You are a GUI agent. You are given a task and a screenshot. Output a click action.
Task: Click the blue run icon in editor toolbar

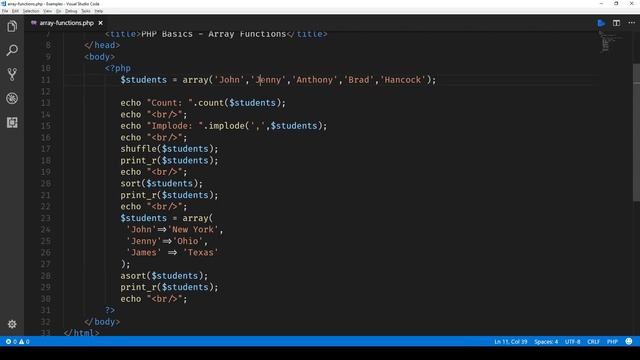tap(601, 23)
